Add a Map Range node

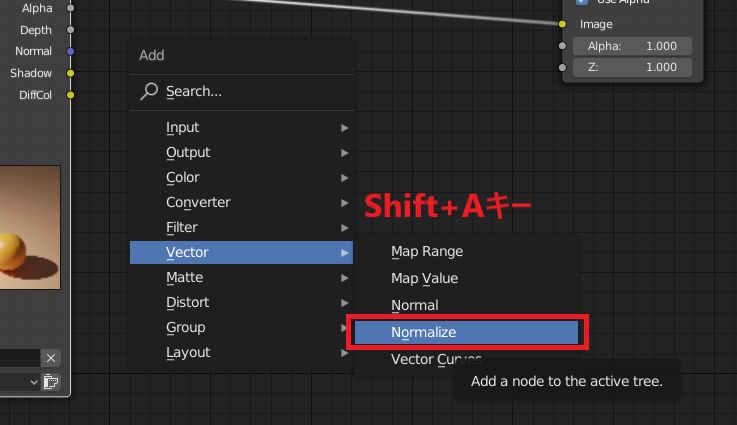tap(466, 252)
